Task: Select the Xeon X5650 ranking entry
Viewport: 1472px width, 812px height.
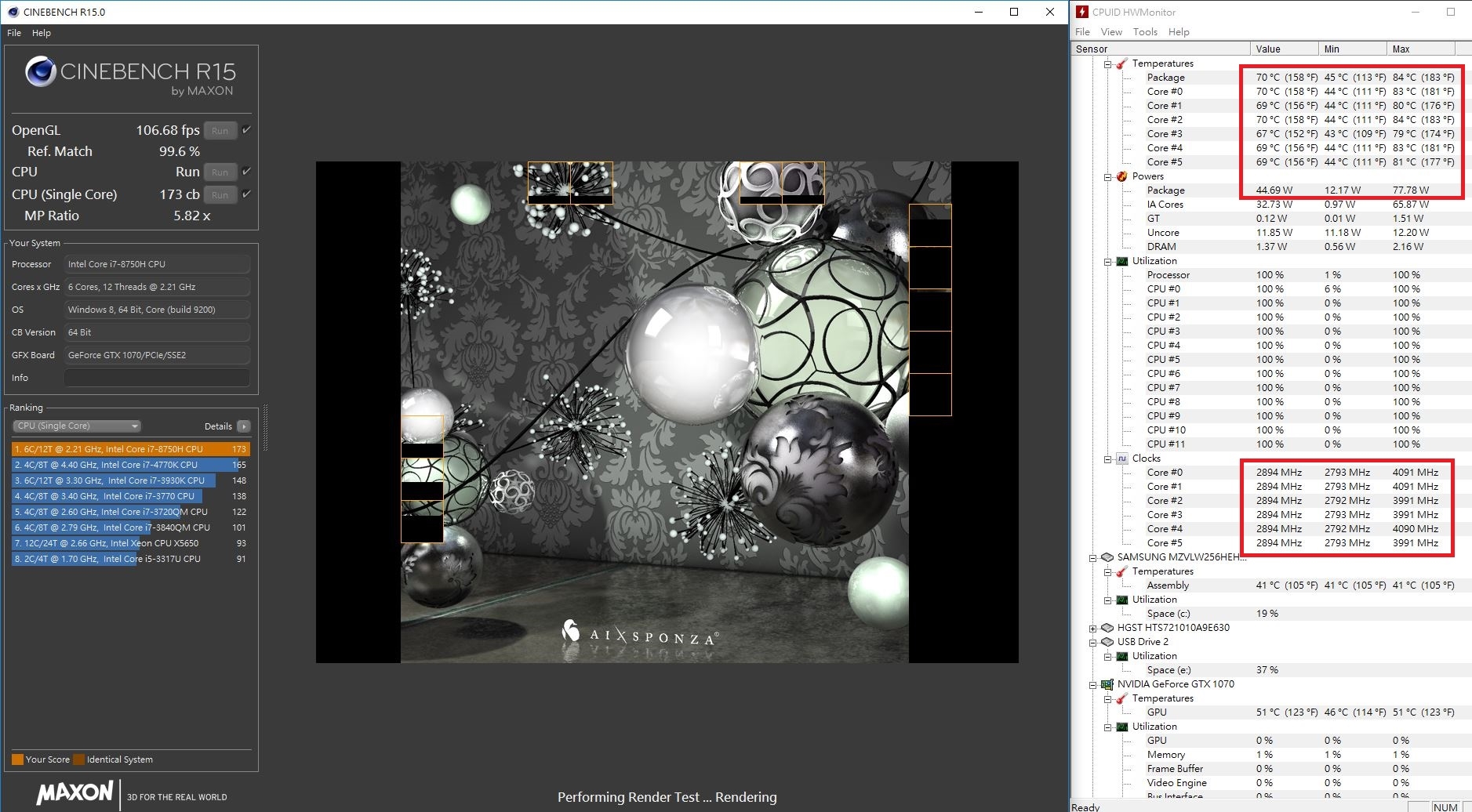Action: pyautogui.click(x=130, y=543)
